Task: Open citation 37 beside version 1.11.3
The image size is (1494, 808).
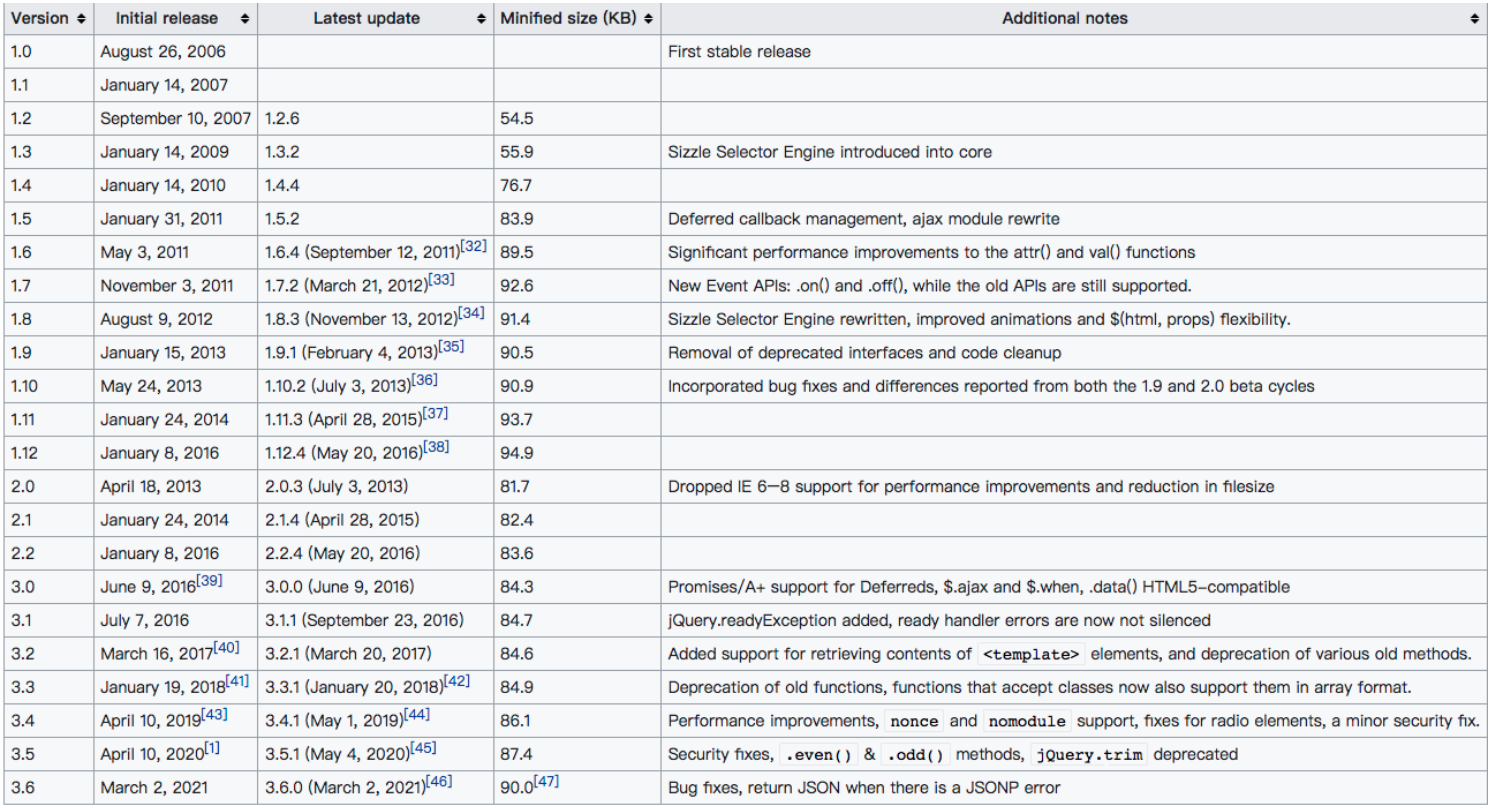Action: 436,414
